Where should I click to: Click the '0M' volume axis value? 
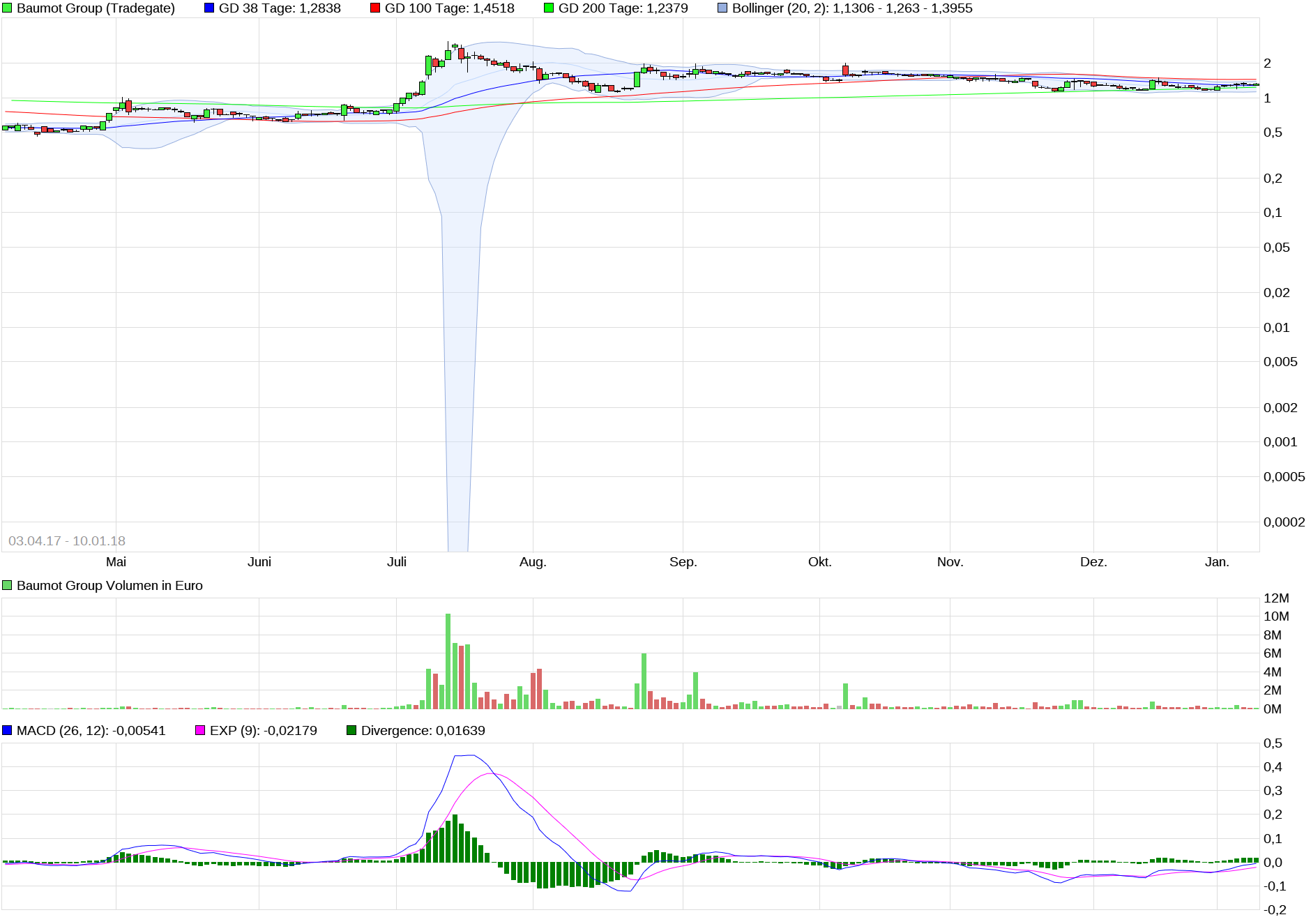point(1273,709)
